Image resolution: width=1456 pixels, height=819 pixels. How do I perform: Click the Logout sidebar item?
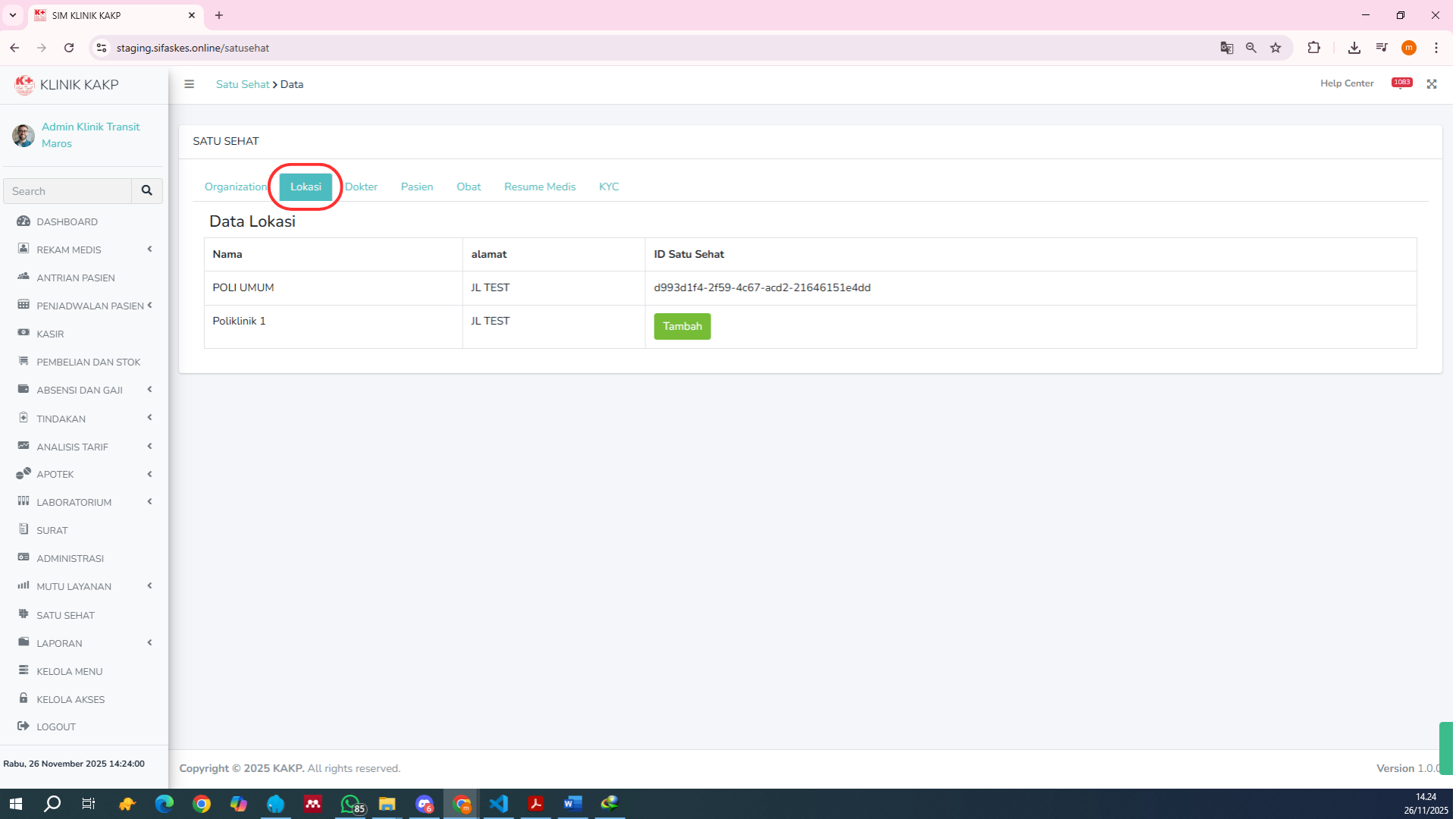pos(56,726)
